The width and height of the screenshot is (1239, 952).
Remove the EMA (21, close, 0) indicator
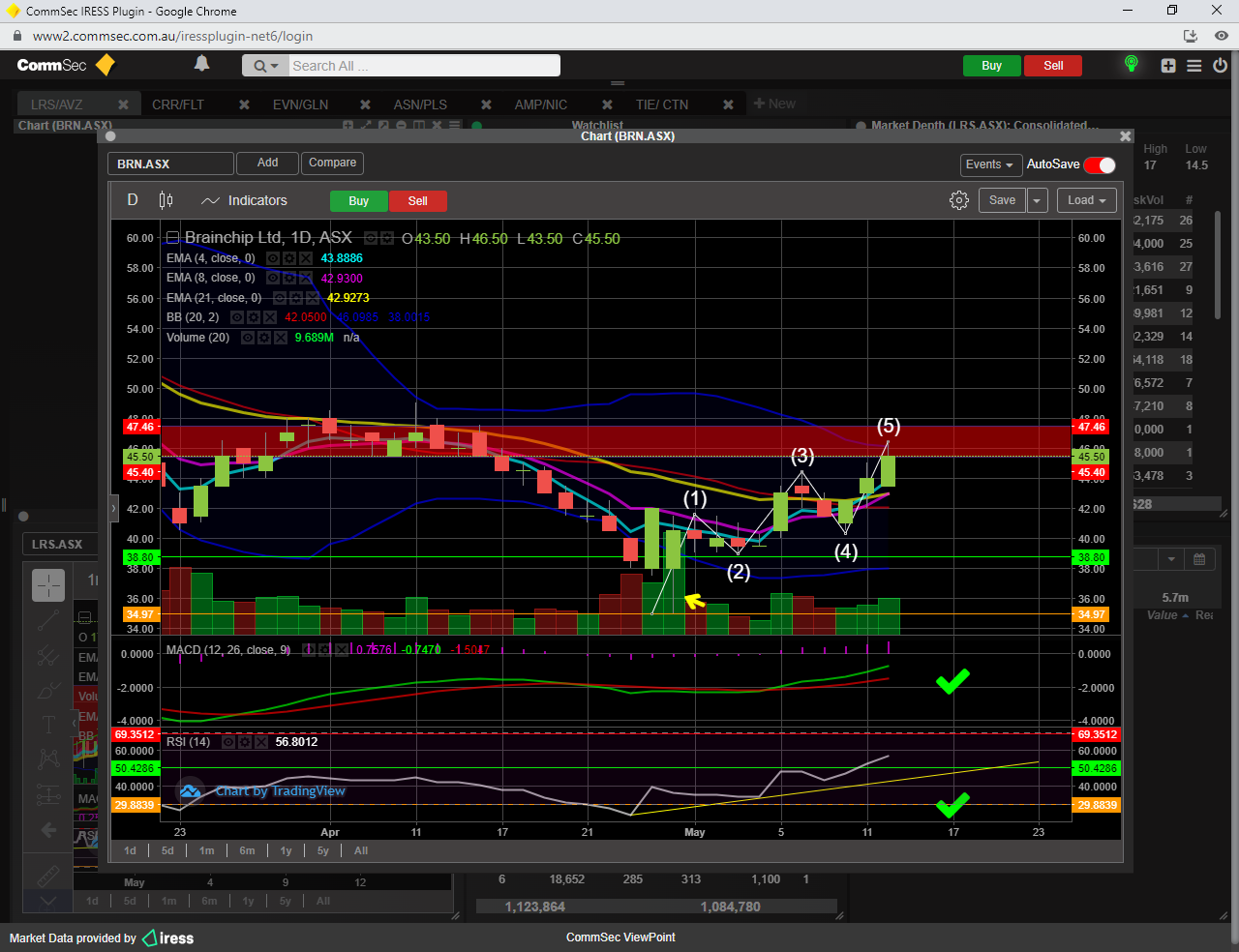coord(313,298)
